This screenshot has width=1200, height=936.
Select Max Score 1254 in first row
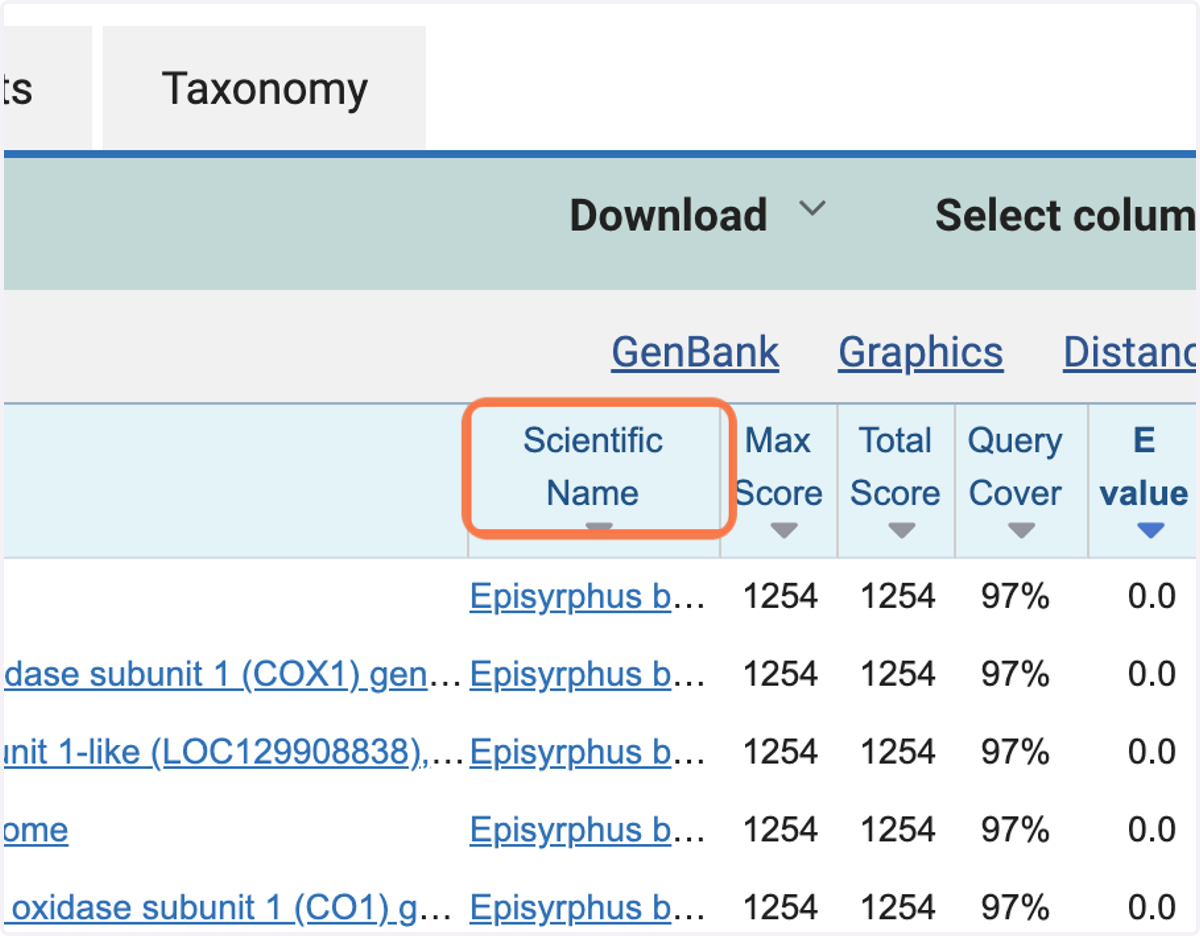(x=780, y=597)
